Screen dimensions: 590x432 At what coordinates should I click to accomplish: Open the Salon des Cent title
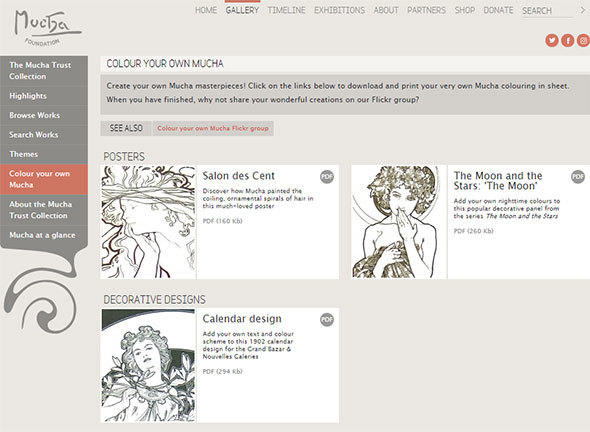tap(239, 176)
